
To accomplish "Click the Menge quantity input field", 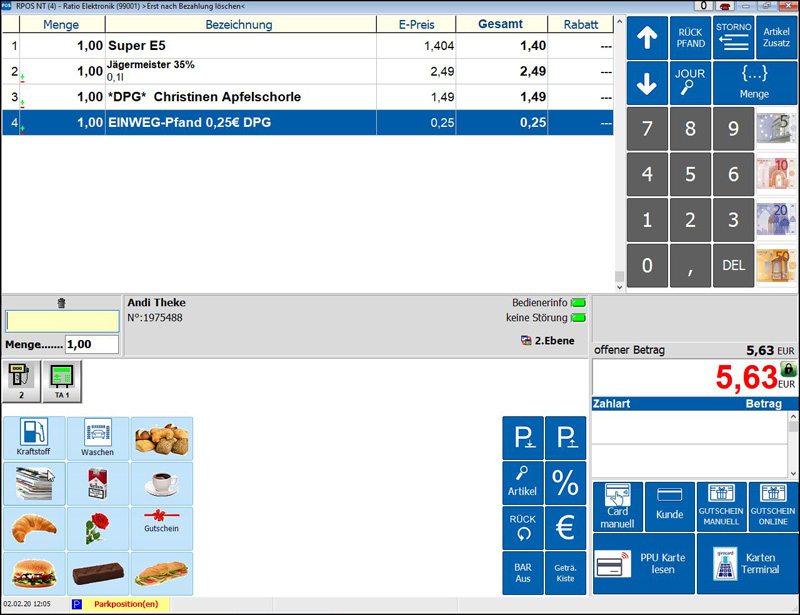I will [91, 344].
